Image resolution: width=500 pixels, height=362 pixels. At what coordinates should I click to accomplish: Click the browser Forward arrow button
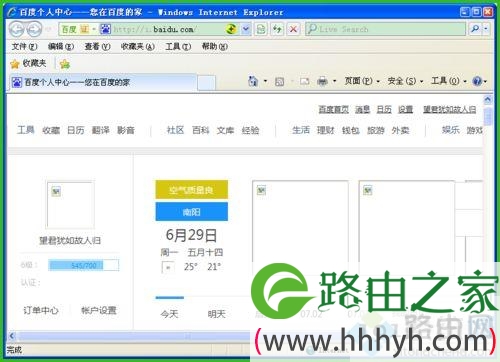pyautogui.click(x=34, y=30)
